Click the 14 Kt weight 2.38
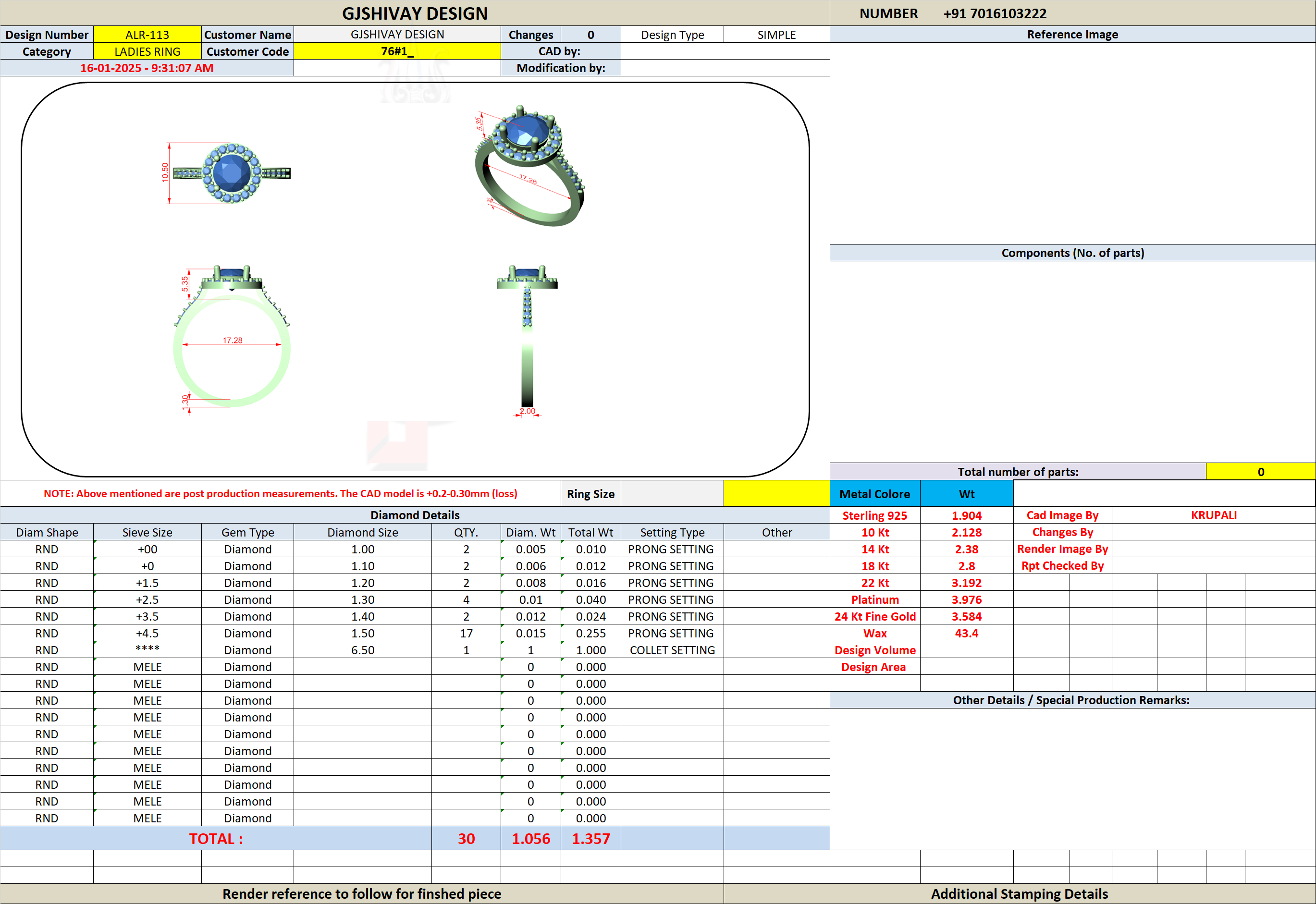The image size is (1316, 904). pyautogui.click(x=967, y=549)
